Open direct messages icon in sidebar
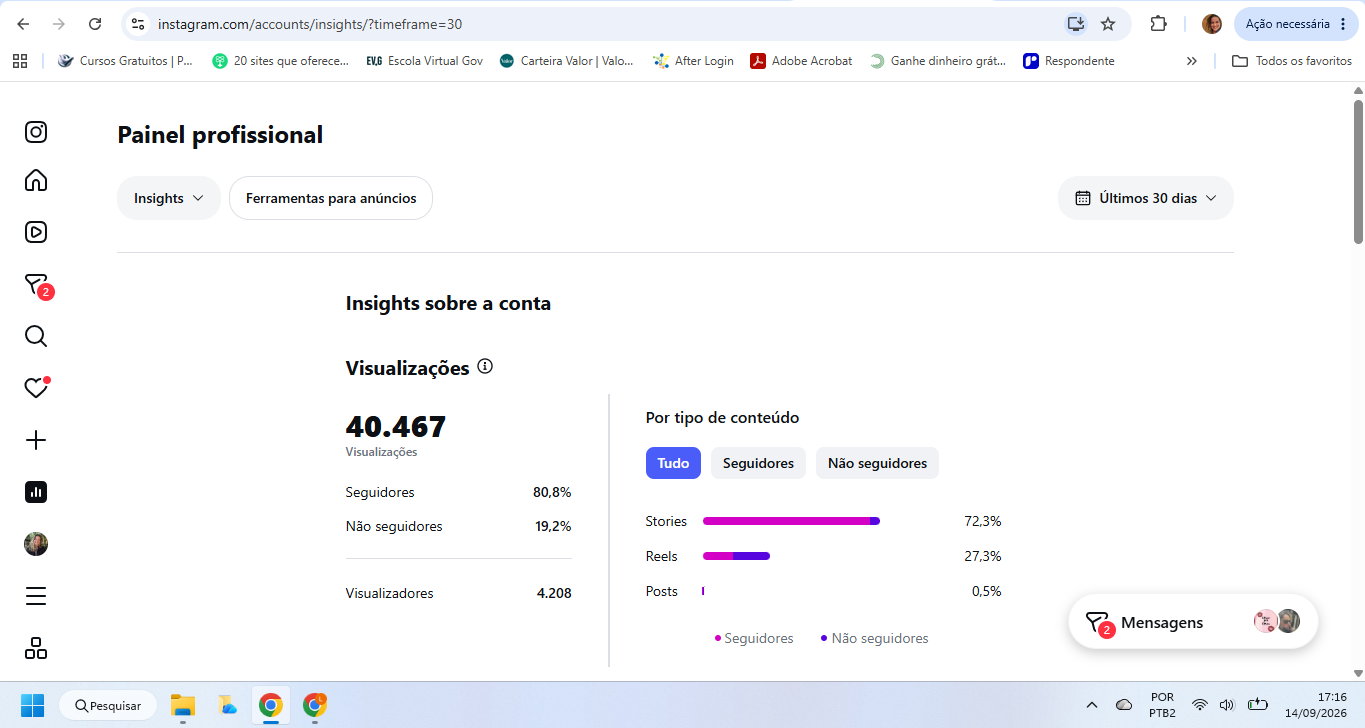Screen dimensions: 1365x728 36,285
